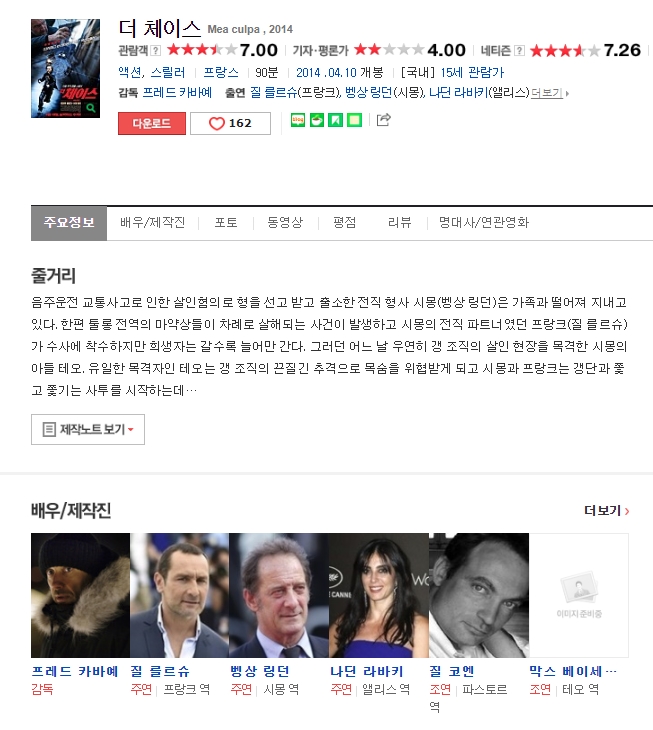Share to Naver cafe via cup icon
This screenshot has width=653, height=730.
[x=317, y=121]
